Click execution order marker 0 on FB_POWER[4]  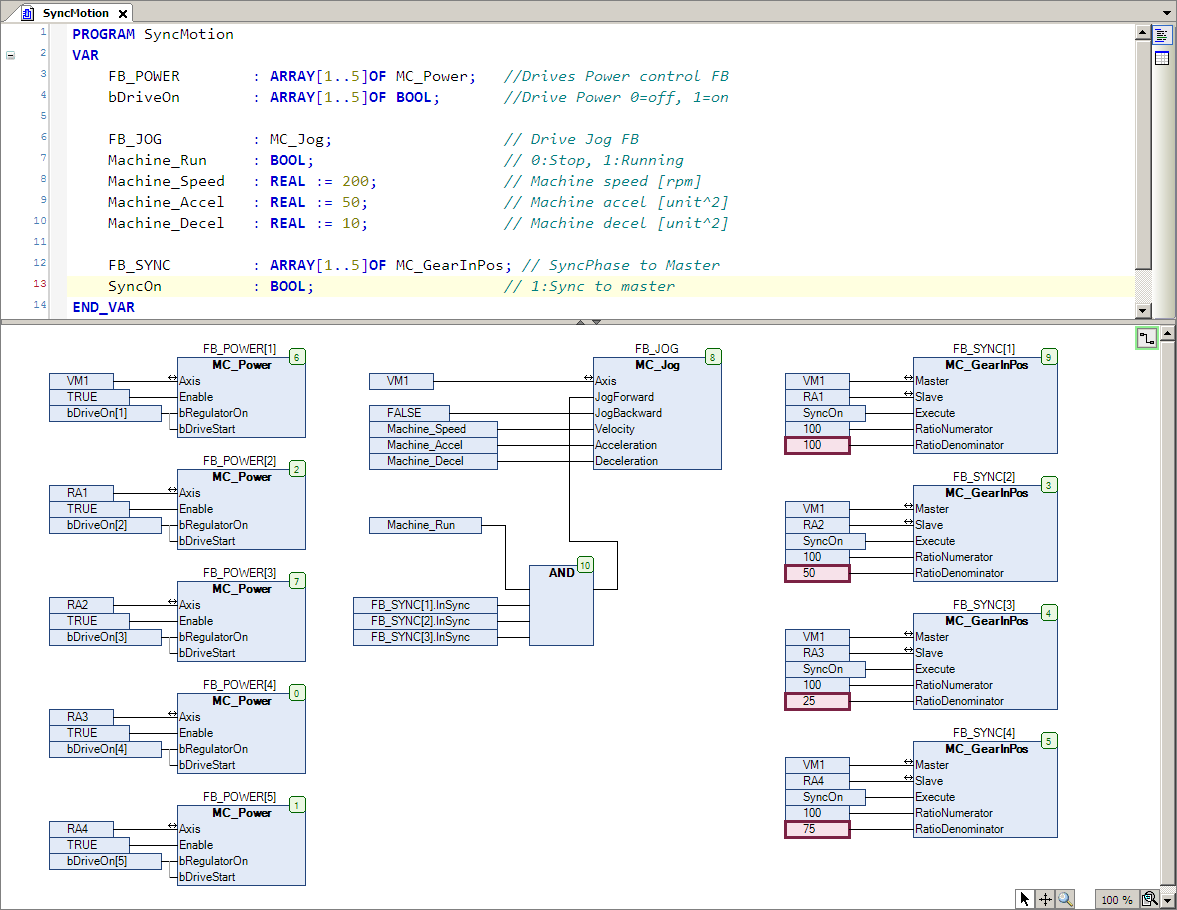pos(297,692)
